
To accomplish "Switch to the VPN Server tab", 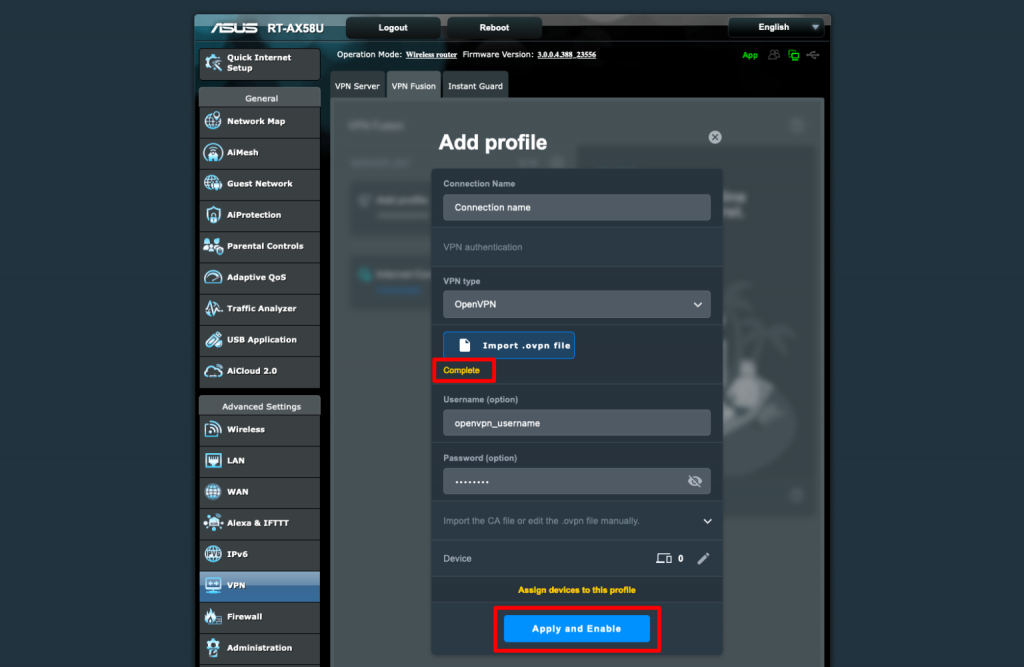I will [357, 86].
